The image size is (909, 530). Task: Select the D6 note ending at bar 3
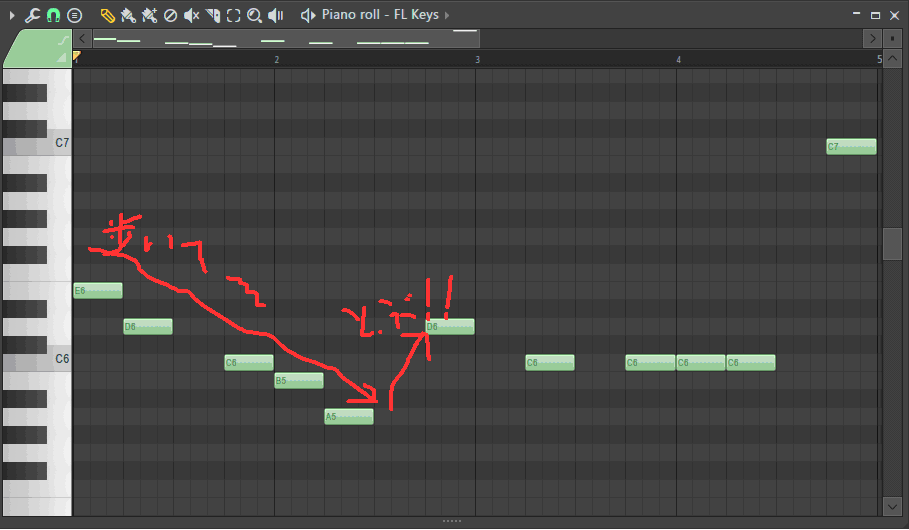[x=450, y=326]
